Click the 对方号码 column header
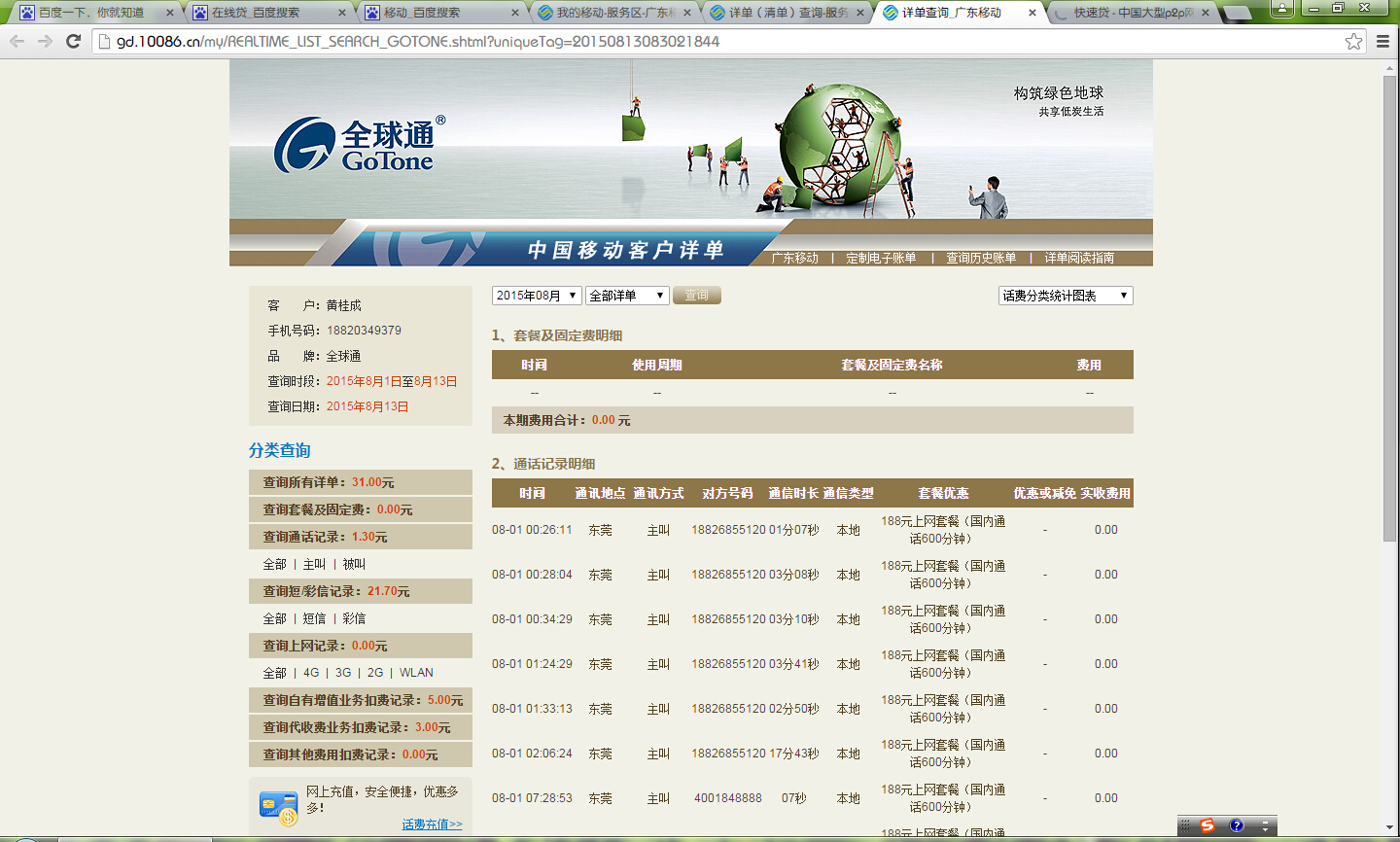1400x842 pixels. 727,493
